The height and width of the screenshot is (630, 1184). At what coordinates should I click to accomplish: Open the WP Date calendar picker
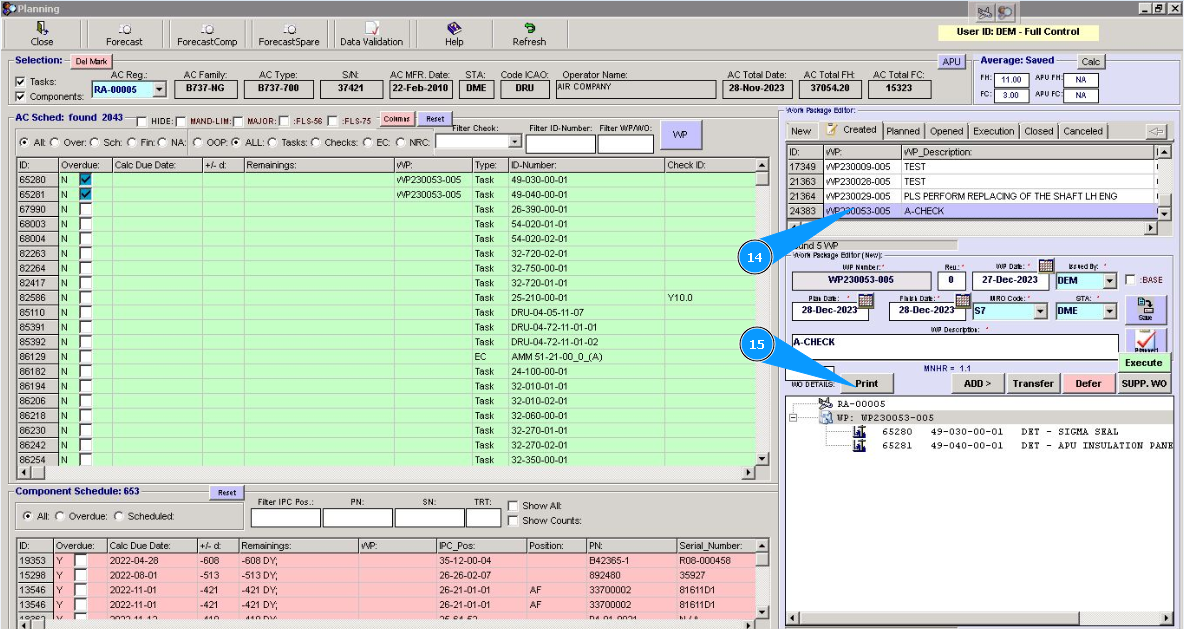1046,266
